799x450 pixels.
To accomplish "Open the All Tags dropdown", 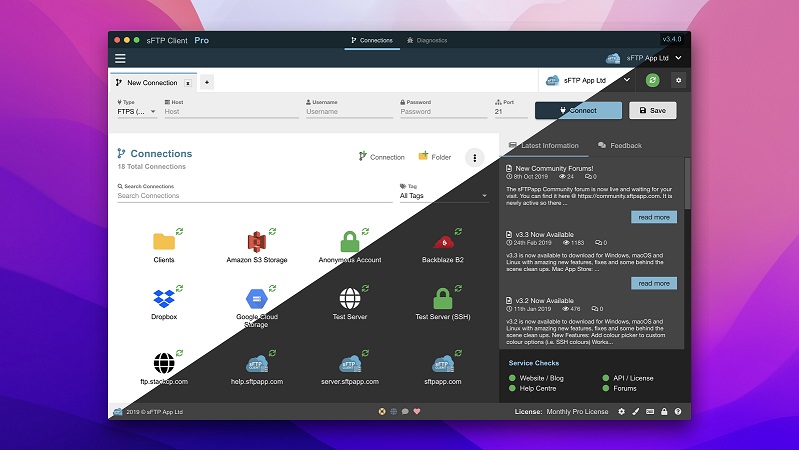I will click(444, 196).
